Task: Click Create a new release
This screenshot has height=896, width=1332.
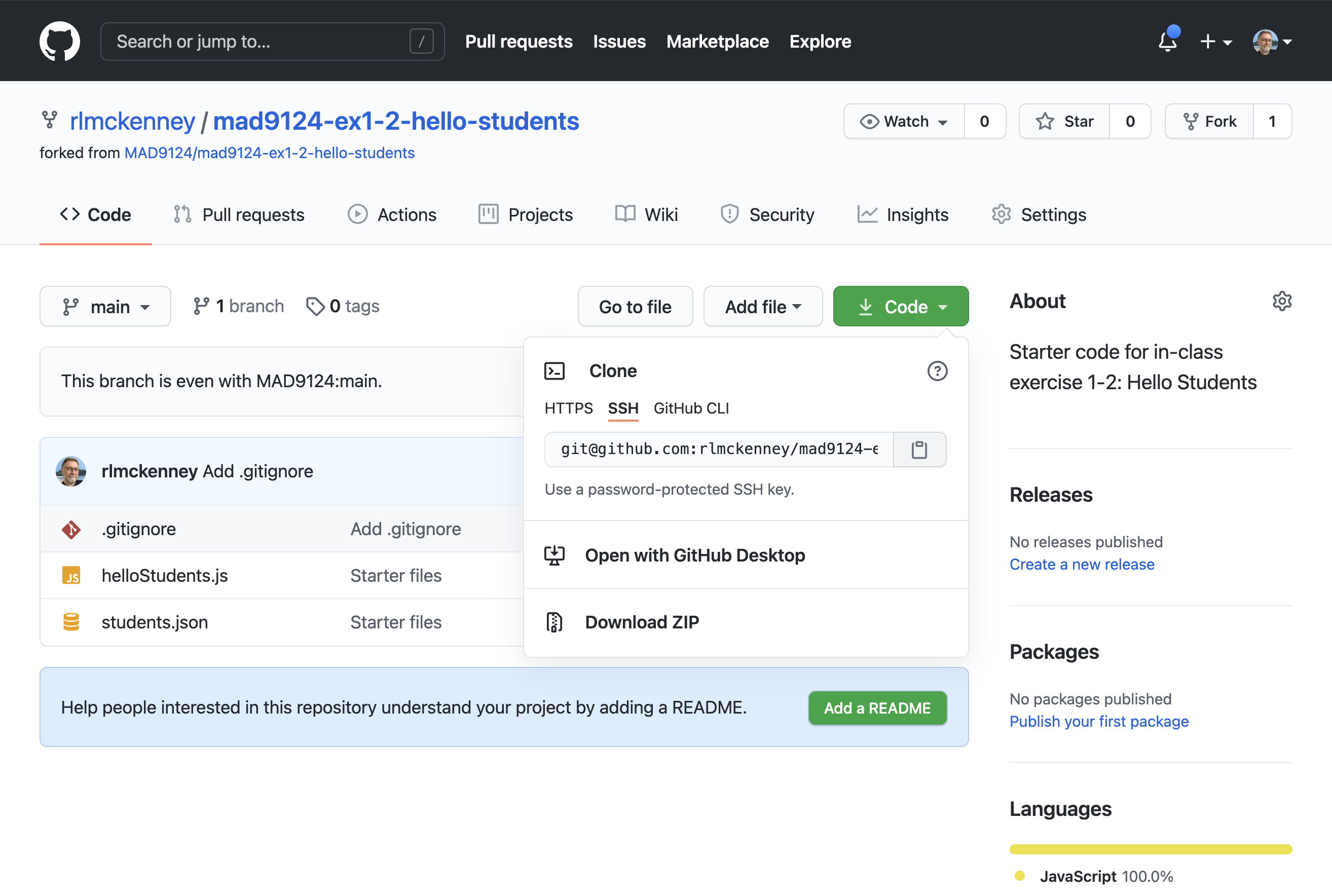Action: pos(1082,565)
